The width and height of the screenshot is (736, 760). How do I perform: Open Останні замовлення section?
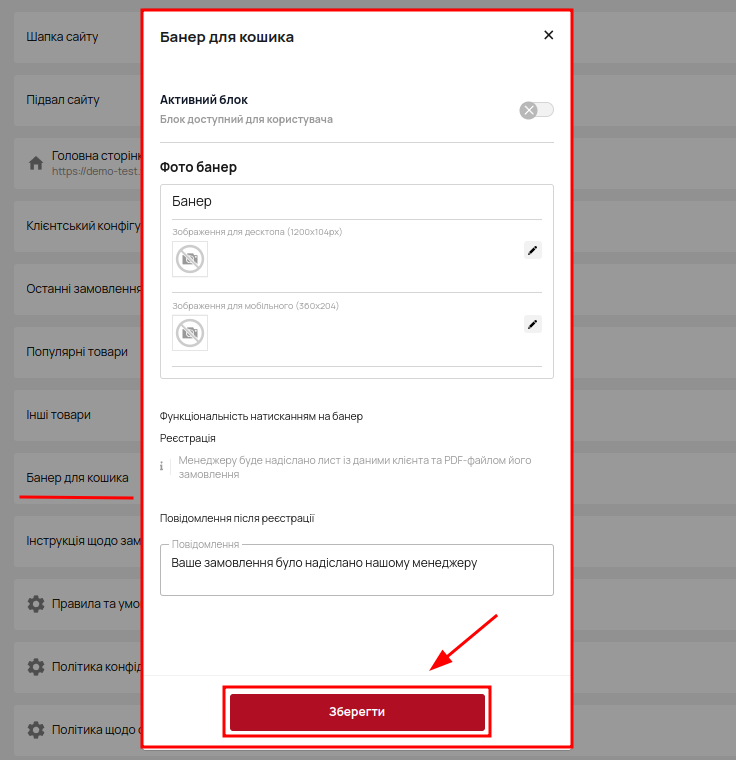pyautogui.click(x=83, y=289)
